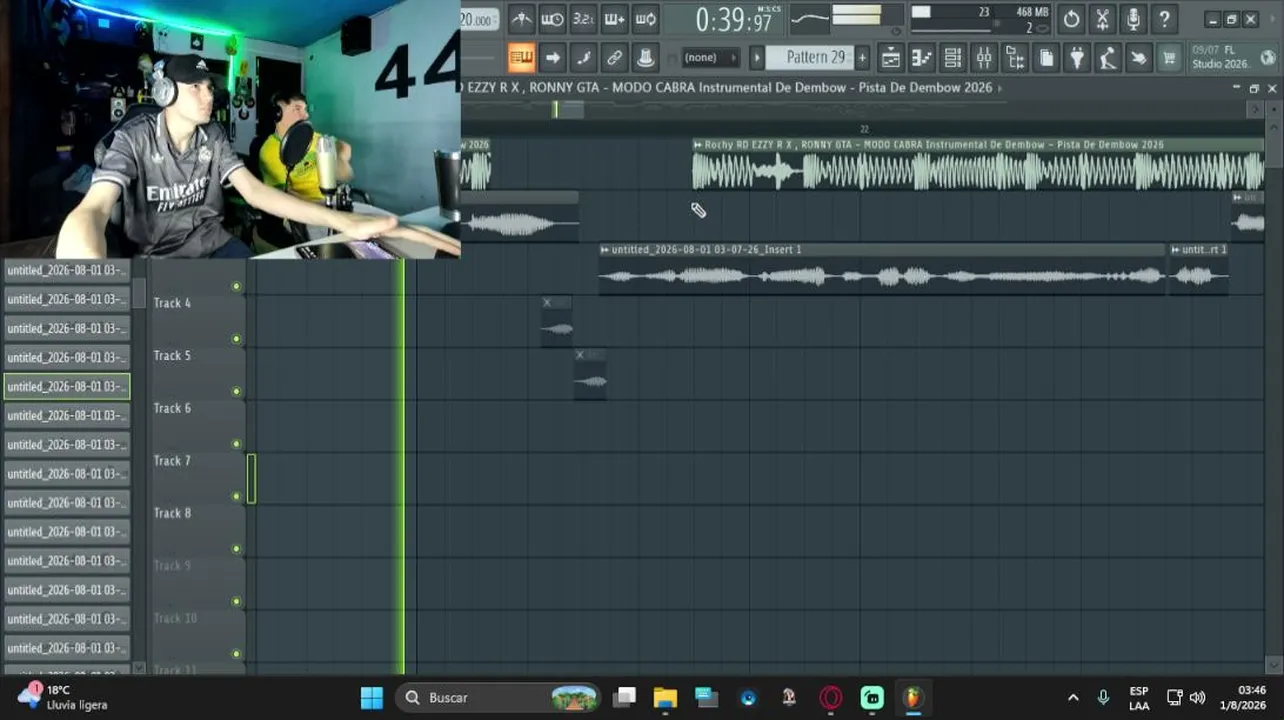Click the waveform monitor next to the time display
The width and height of the screenshot is (1284, 720).
[808, 18]
